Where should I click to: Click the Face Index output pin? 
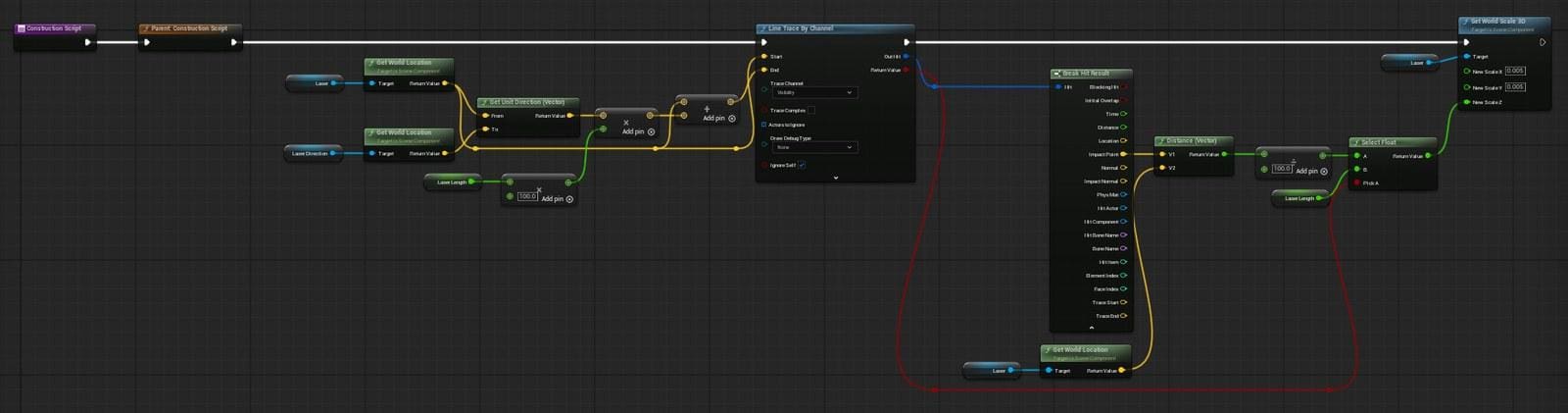tap(1124, 289)
